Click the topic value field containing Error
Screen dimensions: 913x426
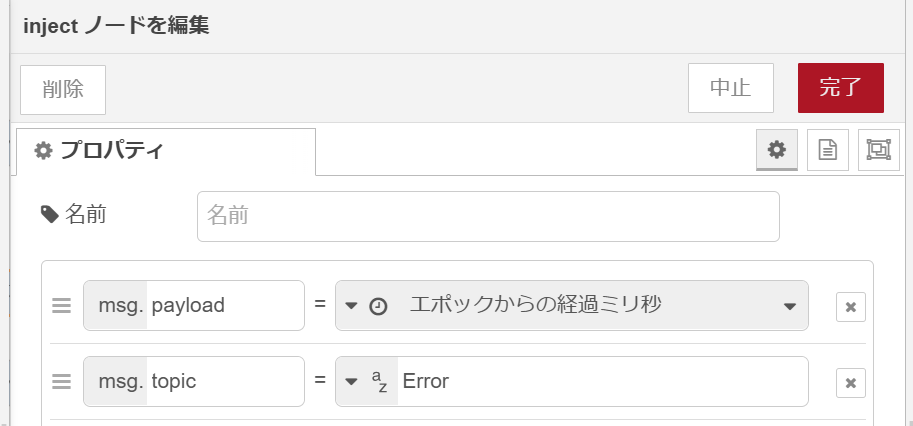tap(603, 381)
